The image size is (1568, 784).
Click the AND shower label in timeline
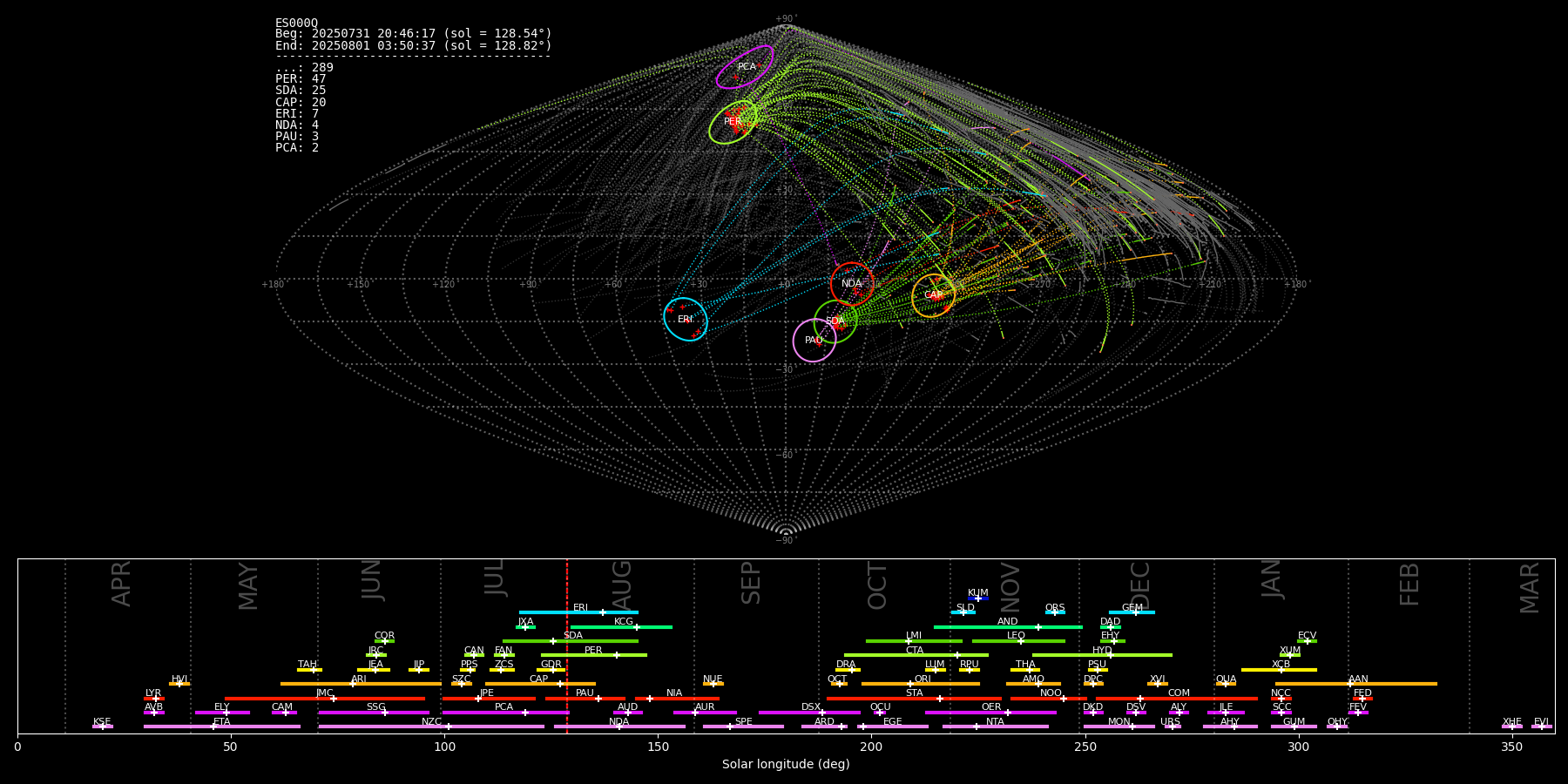pyautogui.click(x=1008, y=622)
